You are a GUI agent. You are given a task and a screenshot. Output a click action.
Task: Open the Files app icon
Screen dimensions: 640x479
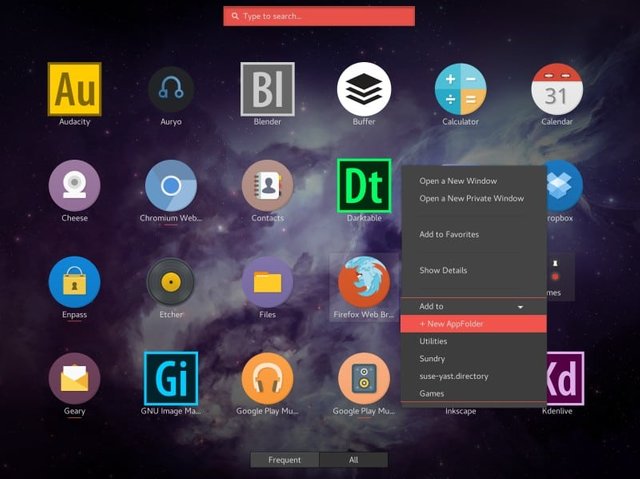pyautogui.click(x=267, y=282)
